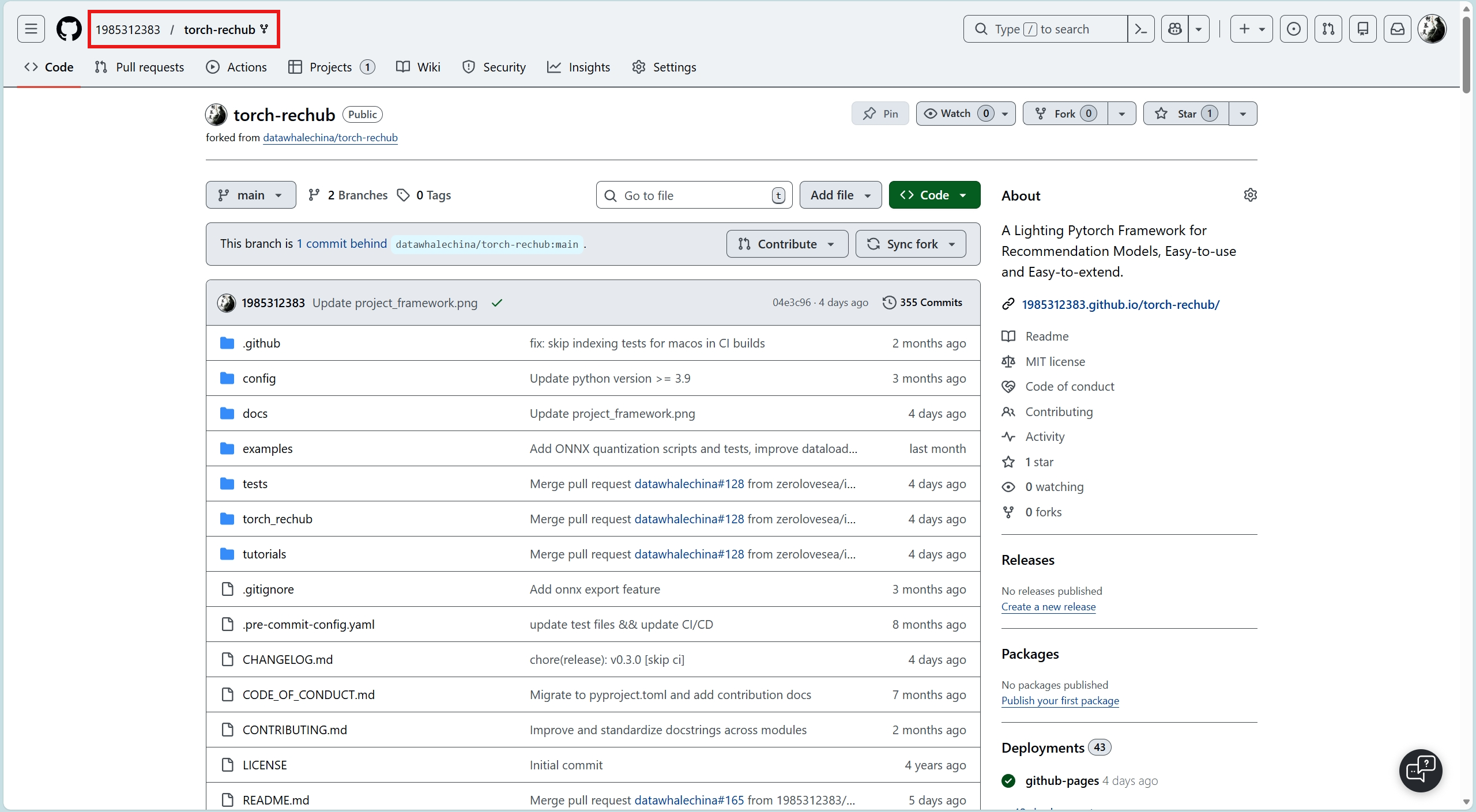Image resolution: width=1476 pixels, height=812 pixels.
Task: Open the command palette icon
Action: point(1140,29)
